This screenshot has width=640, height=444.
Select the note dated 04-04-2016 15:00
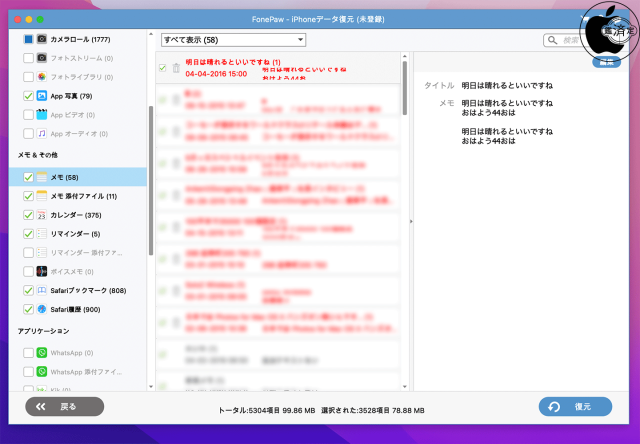coord(278,68)
